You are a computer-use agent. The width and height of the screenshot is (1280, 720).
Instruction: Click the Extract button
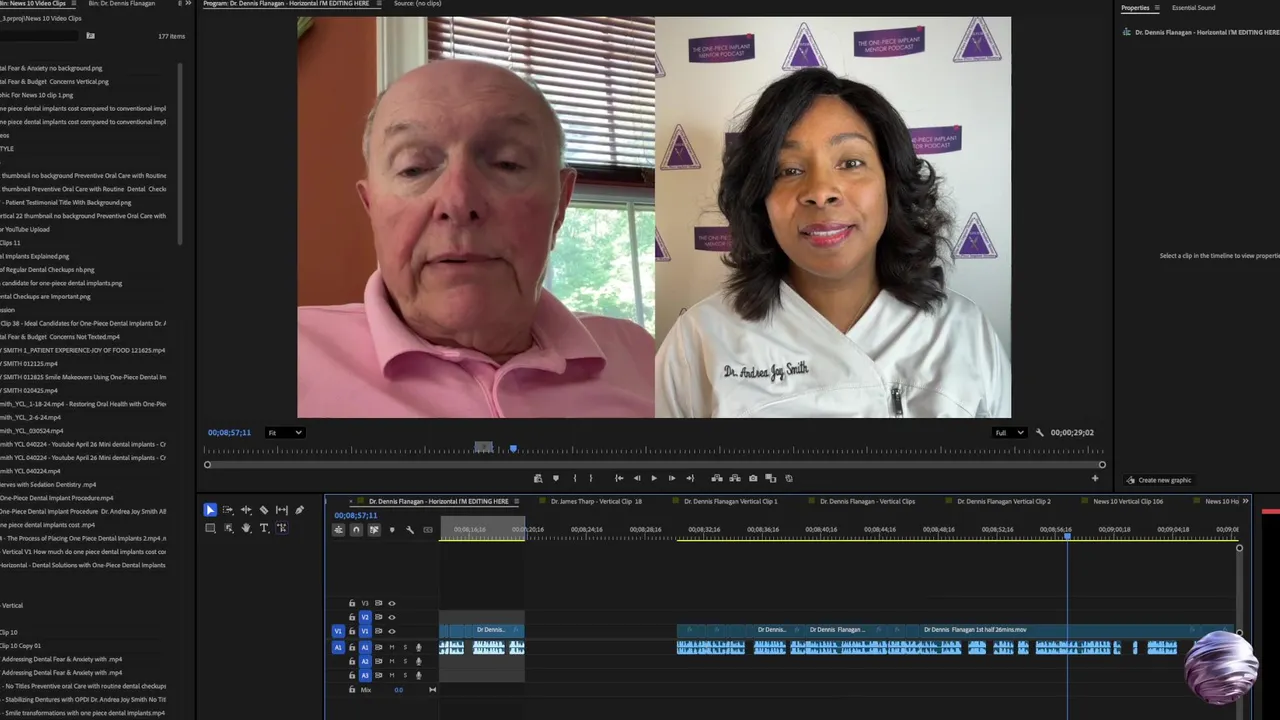click(x=735, y=478)
